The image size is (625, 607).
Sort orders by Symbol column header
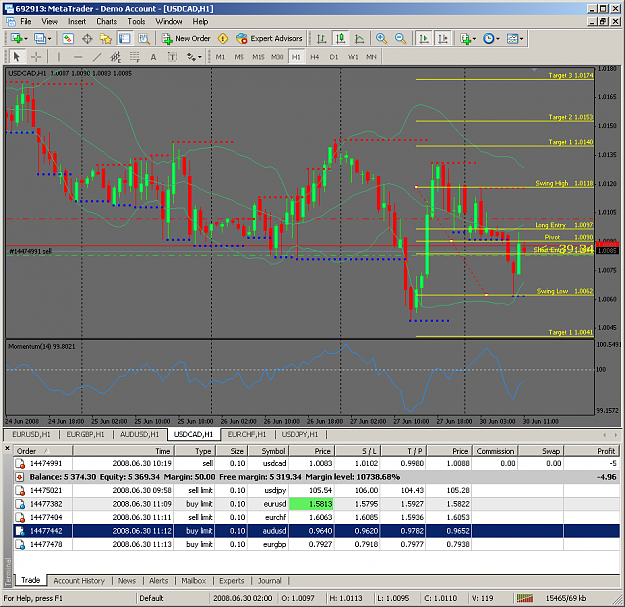coord(268,451)
